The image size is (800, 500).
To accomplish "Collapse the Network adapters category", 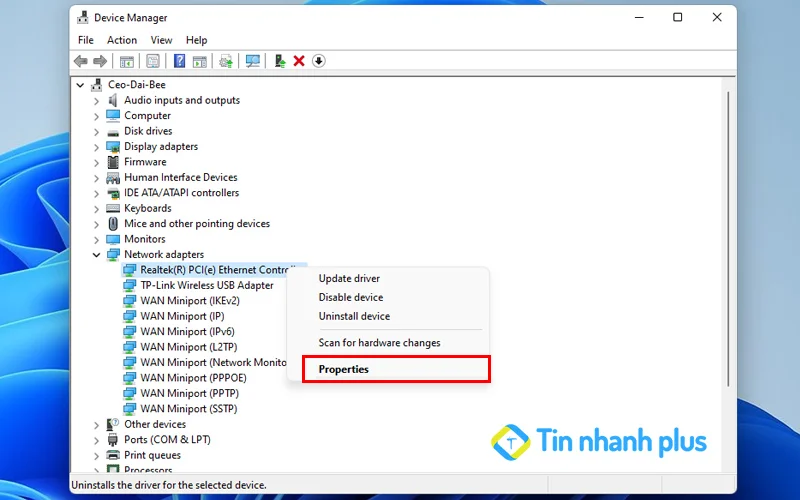I will click(97, 255).
